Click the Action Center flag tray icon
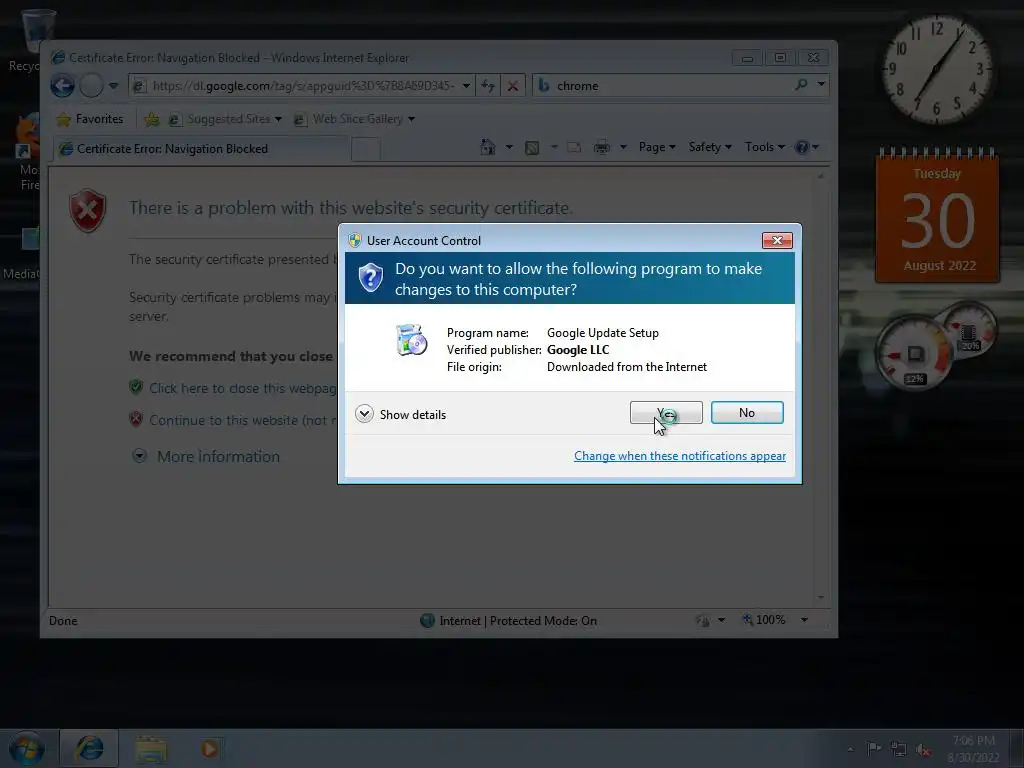Screen dimensions: 1024x768 tap(873, 748)
